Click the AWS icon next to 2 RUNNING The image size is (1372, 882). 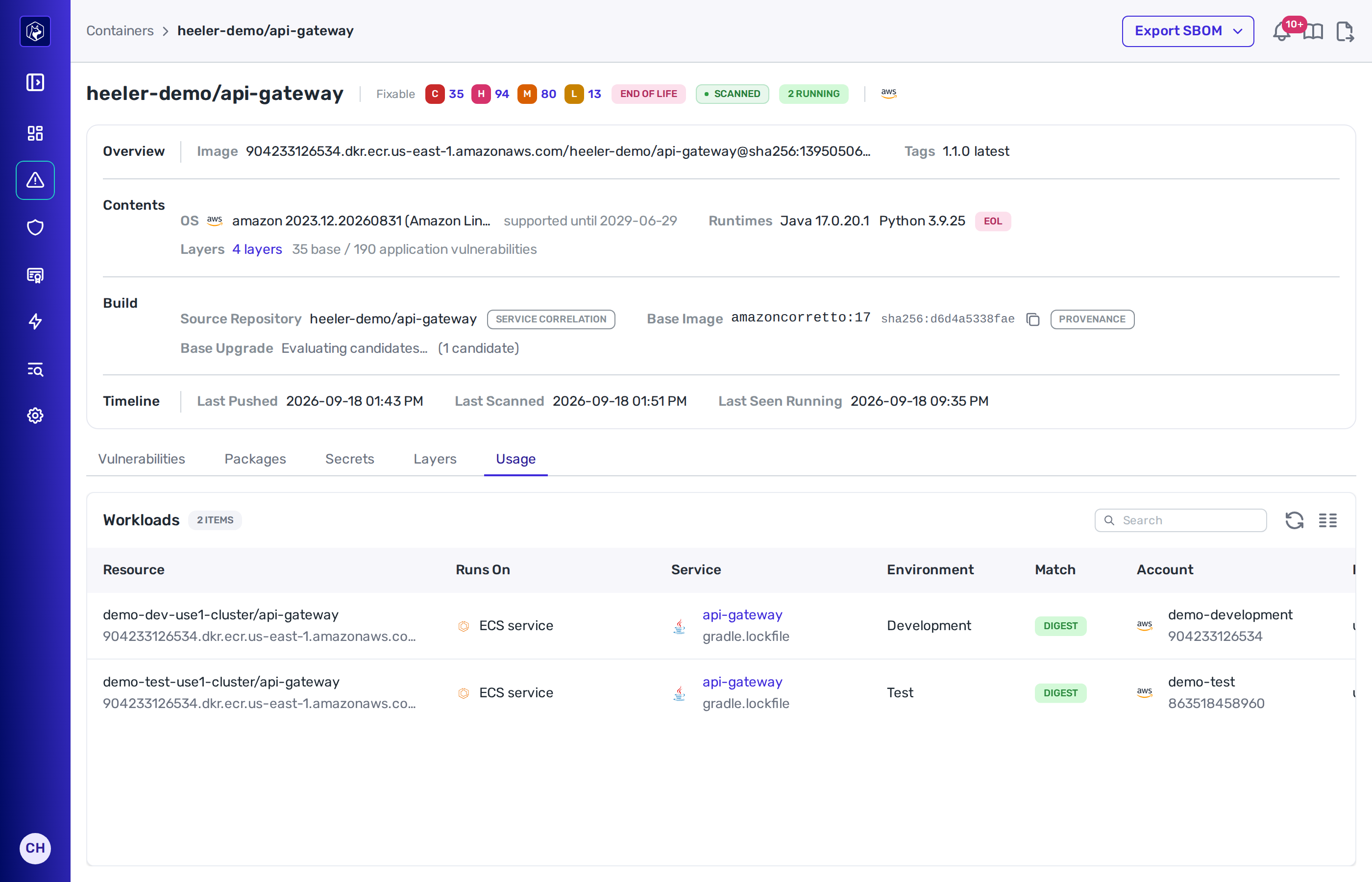click(x=888, y=94)
